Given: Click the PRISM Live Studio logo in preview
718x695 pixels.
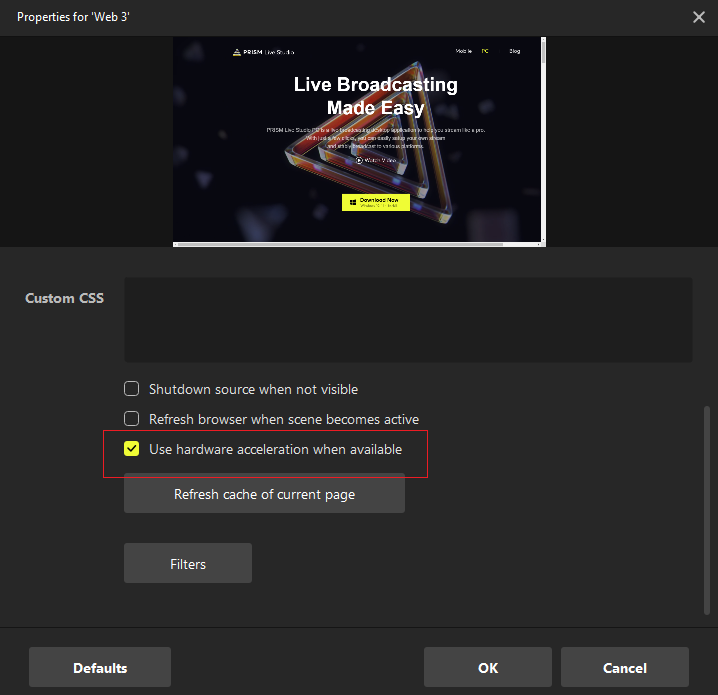Looking at the screenshot, I should coord(257,51).
